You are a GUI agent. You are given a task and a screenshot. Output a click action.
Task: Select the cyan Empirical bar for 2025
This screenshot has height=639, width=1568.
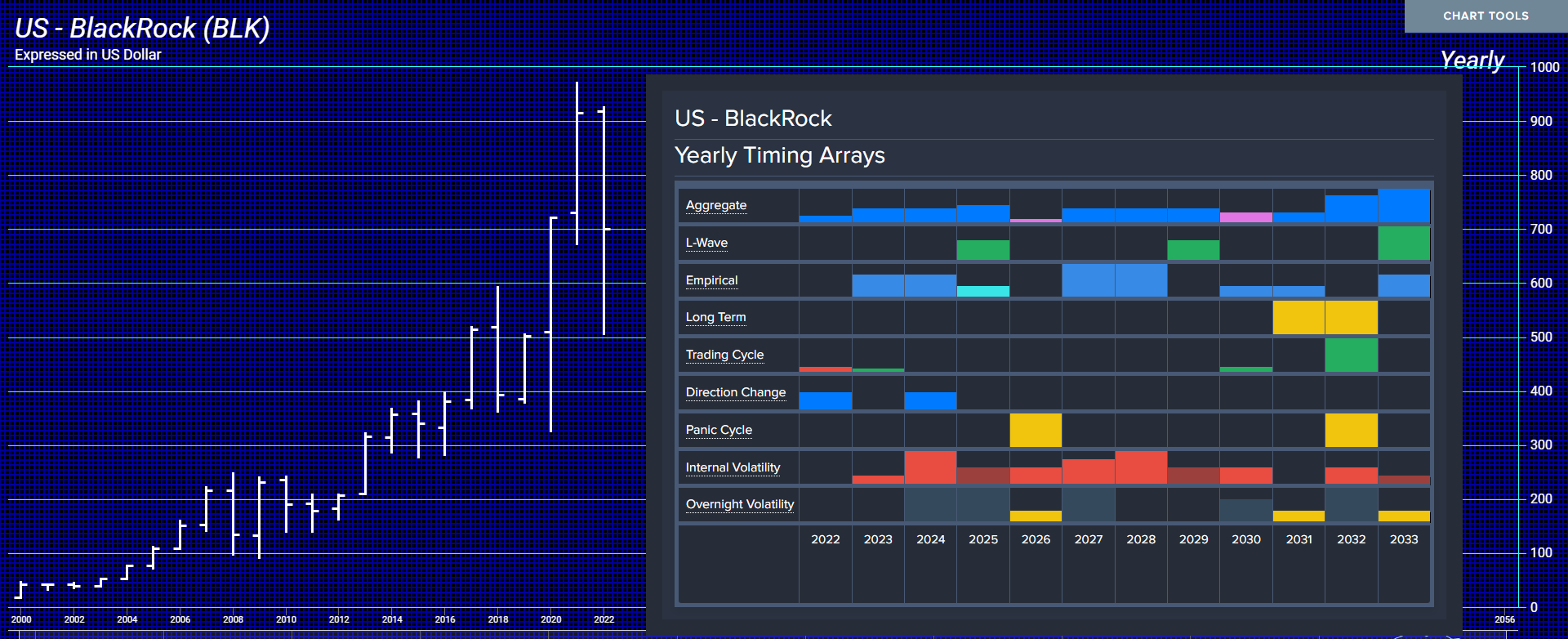(x=983, y=292)
